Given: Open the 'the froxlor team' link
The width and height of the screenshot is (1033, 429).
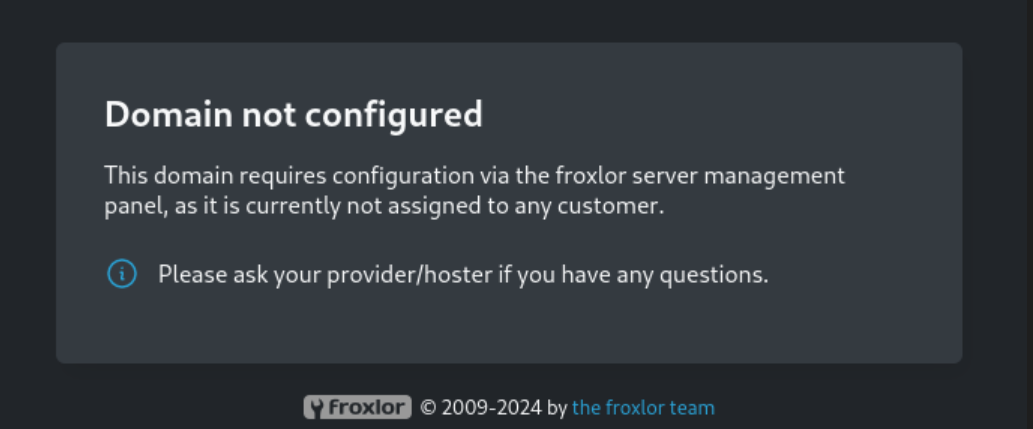Looking at the screenshot, I should pos(643,408).
